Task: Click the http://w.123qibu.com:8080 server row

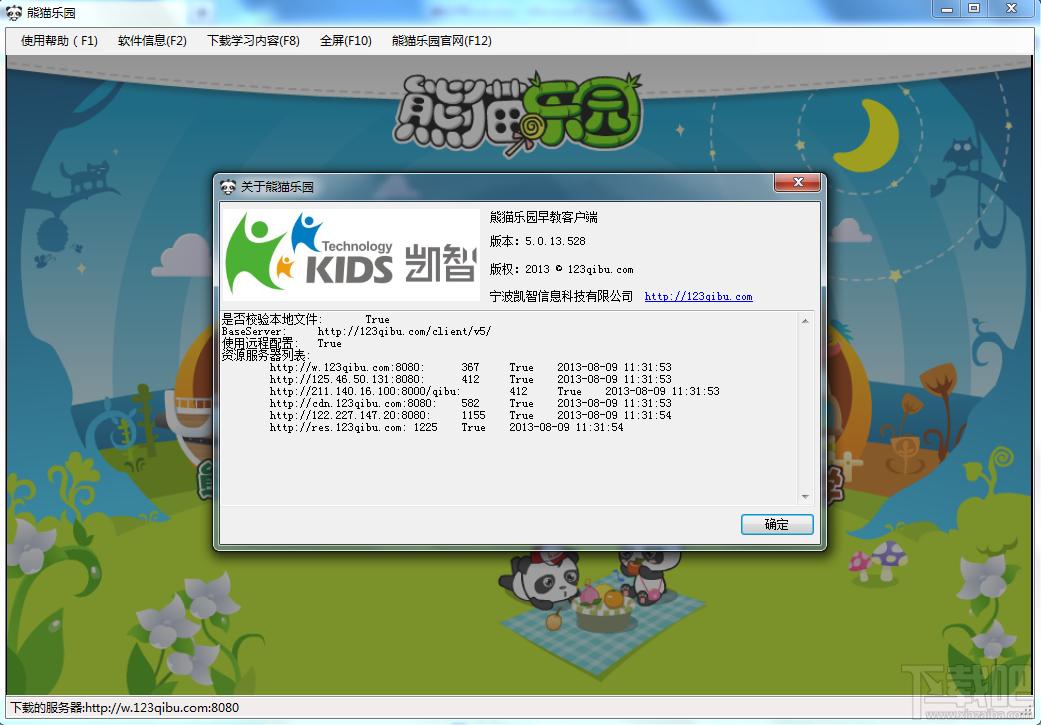Action: pos(471,367)
